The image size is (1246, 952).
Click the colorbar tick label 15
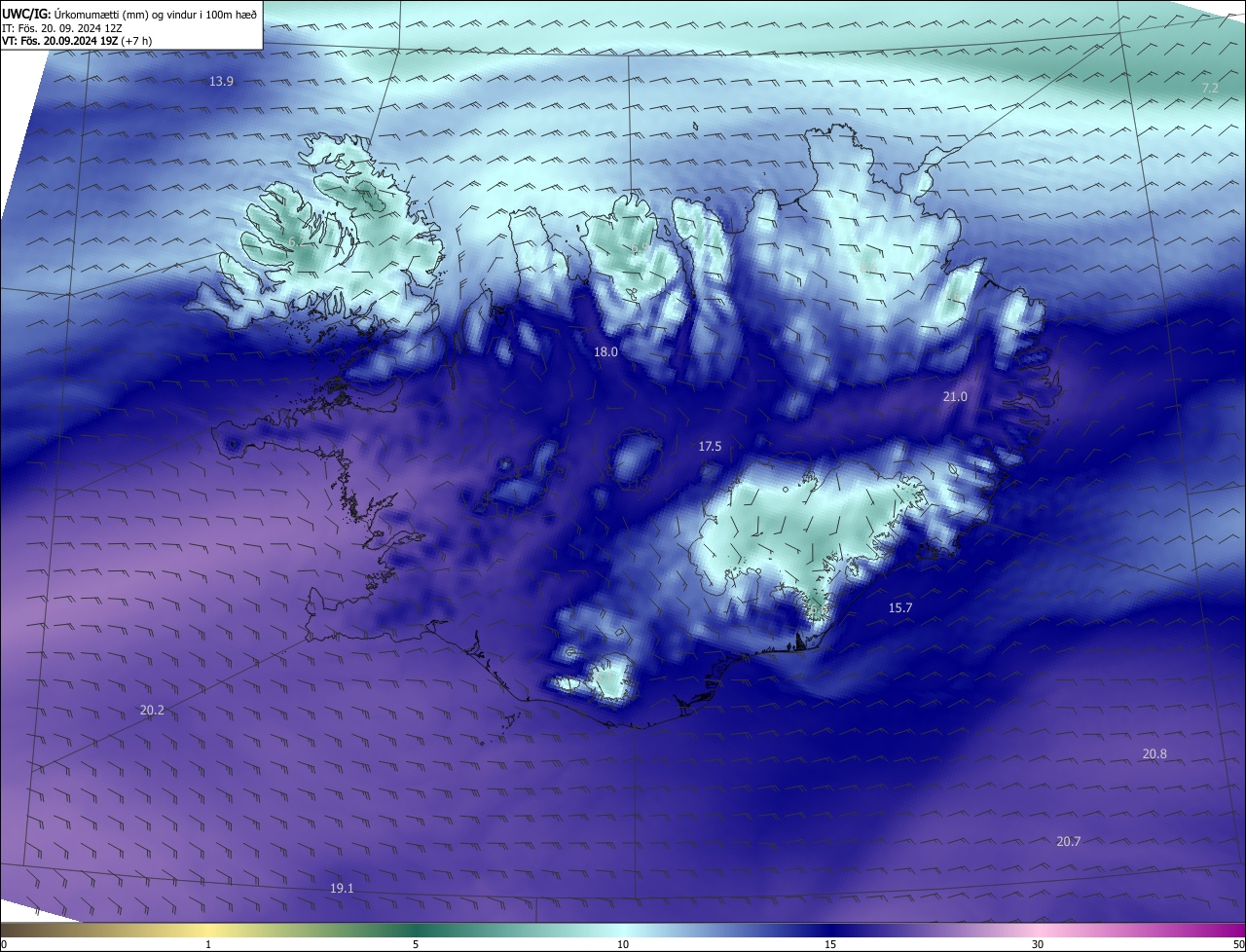[x=830, y=944]
